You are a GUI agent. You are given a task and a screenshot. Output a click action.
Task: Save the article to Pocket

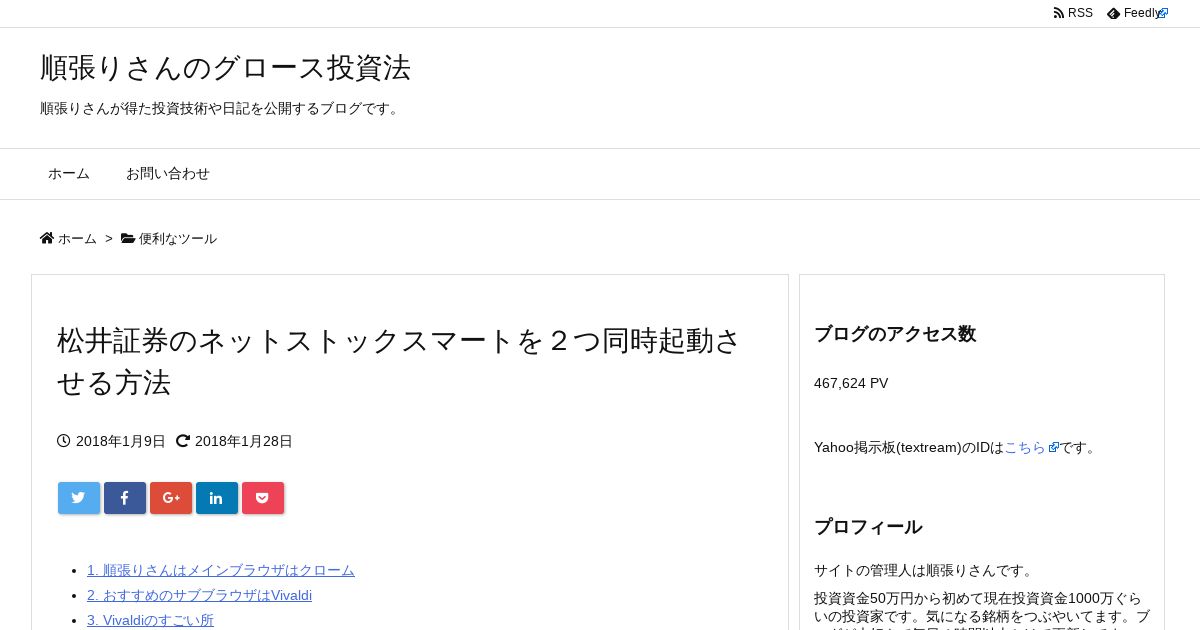tap(263, 498)
